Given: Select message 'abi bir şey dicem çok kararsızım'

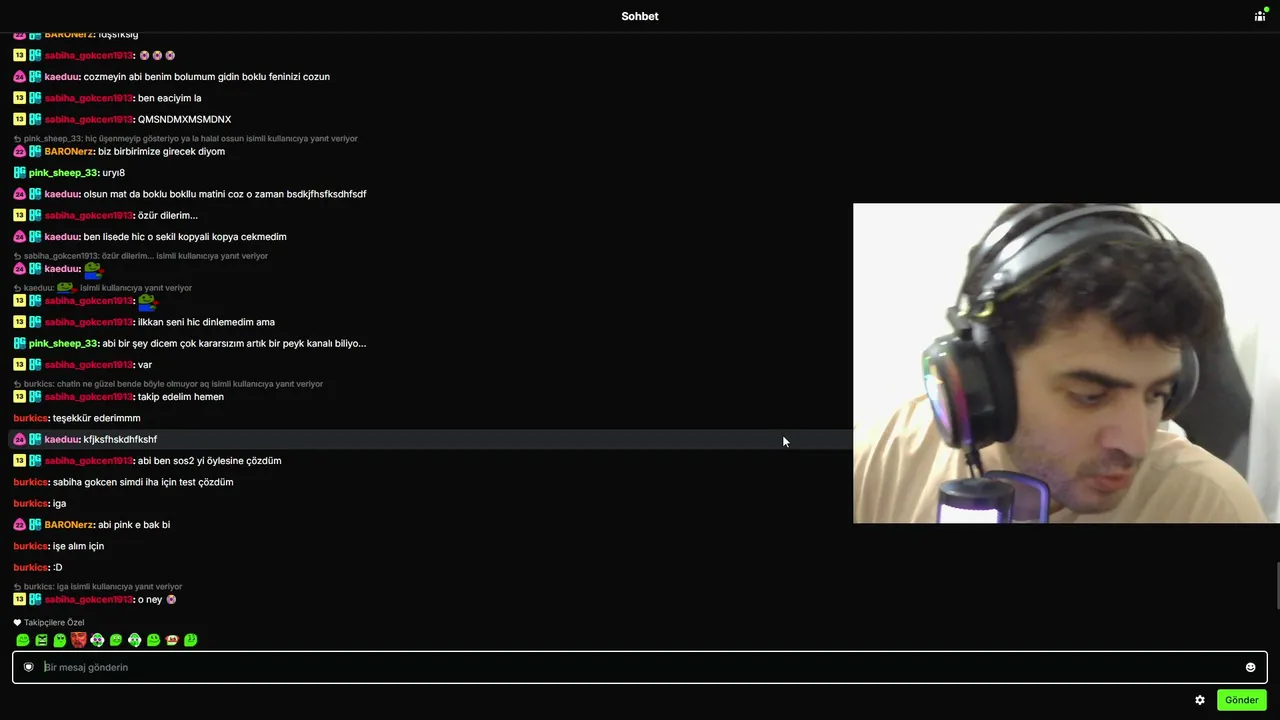Looking at the screenshot, I should click(234, 344).
